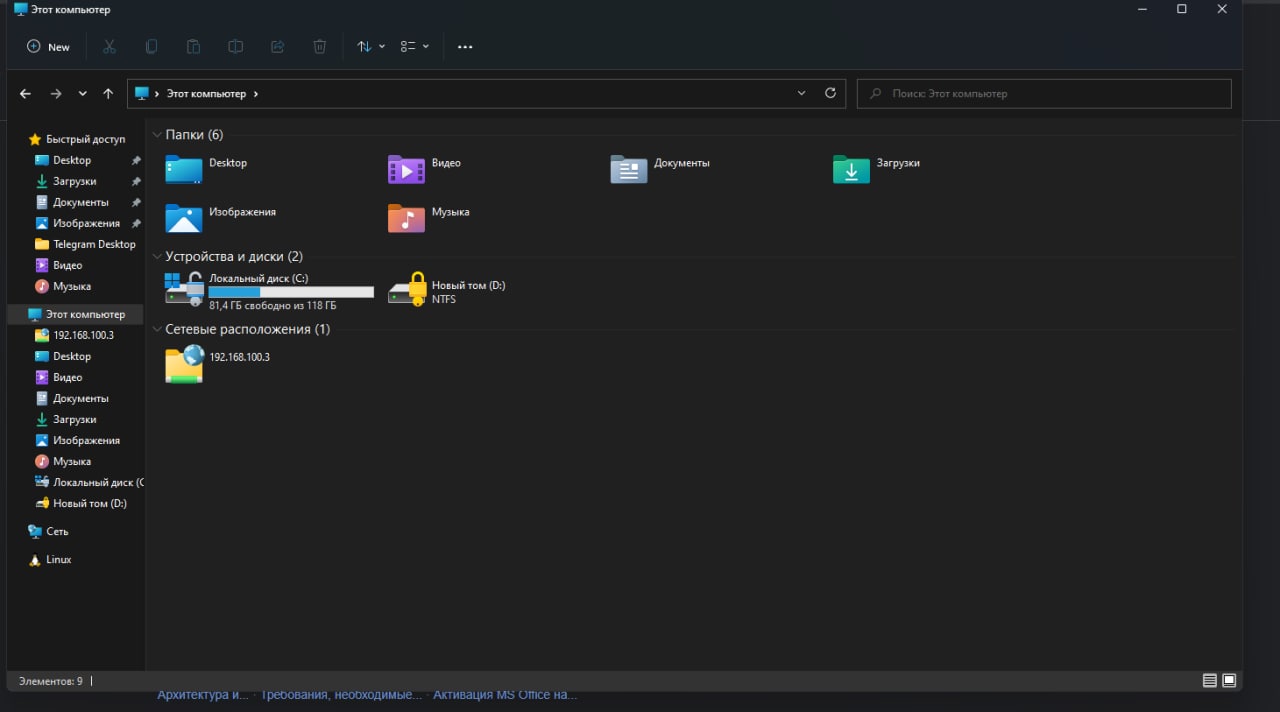
Task: Select Локальный диск (C:) in the sidebar
Action: point(97,482)
